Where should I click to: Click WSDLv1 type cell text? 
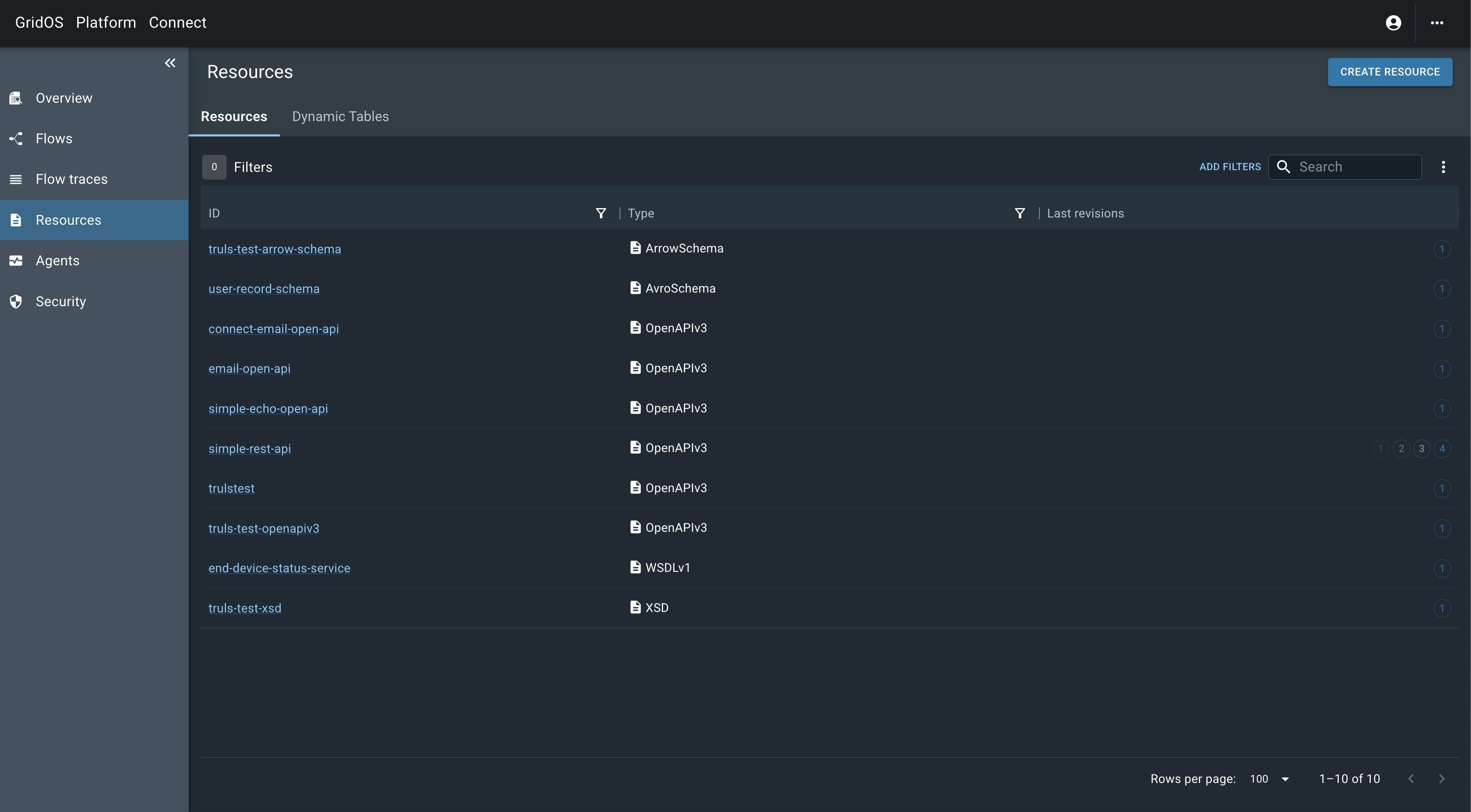[x=668, y=568]
